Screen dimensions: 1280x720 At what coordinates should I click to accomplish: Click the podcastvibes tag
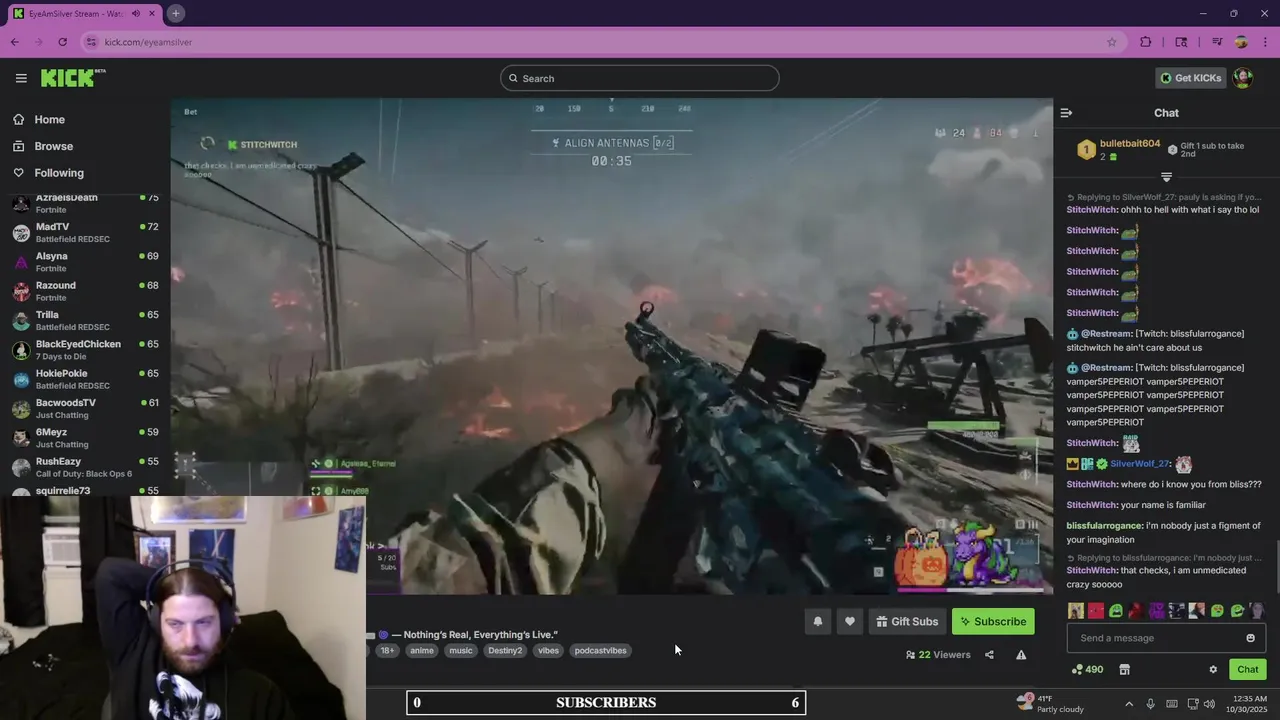[x=600, y=651]
